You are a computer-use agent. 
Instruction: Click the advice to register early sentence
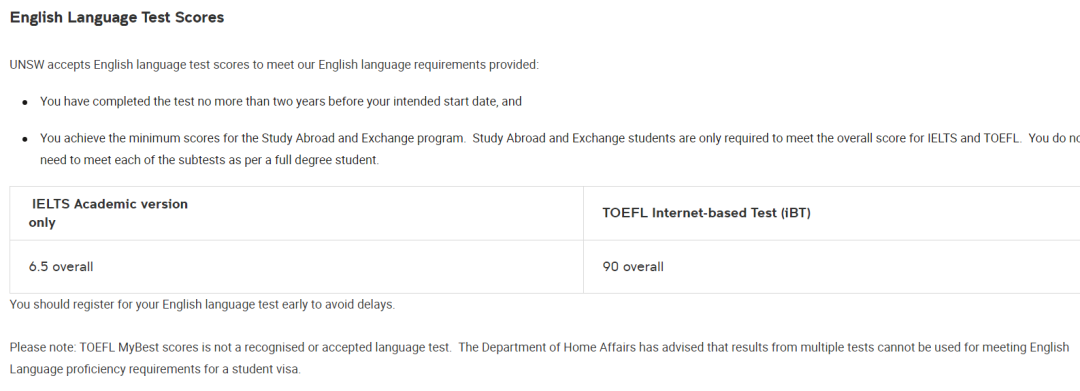(202, 304)
